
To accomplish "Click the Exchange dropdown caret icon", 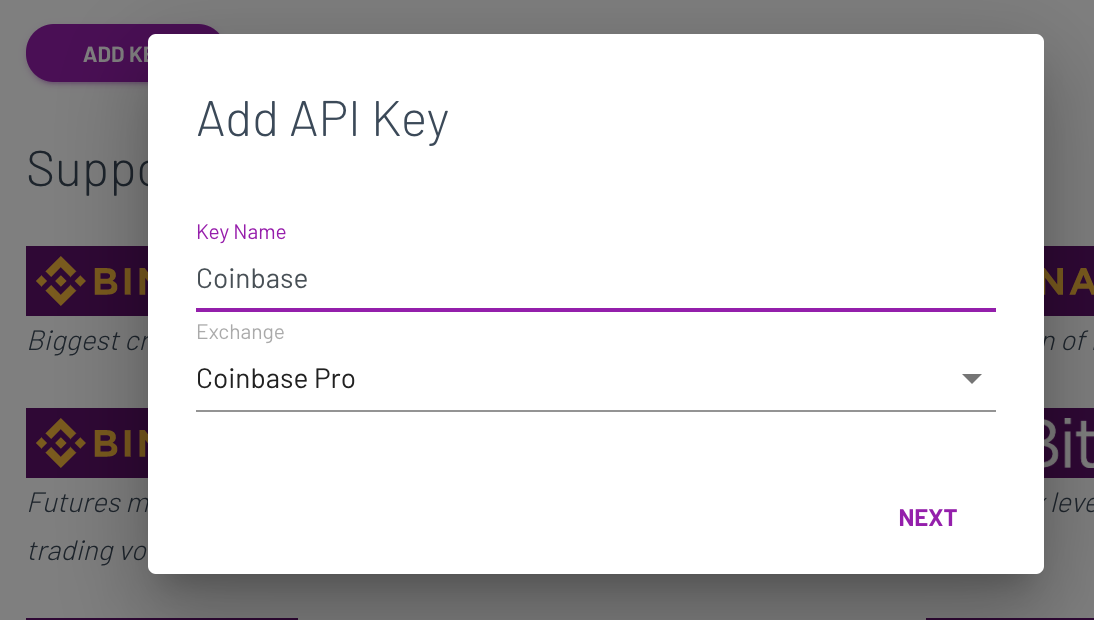I will coord(971,379).
